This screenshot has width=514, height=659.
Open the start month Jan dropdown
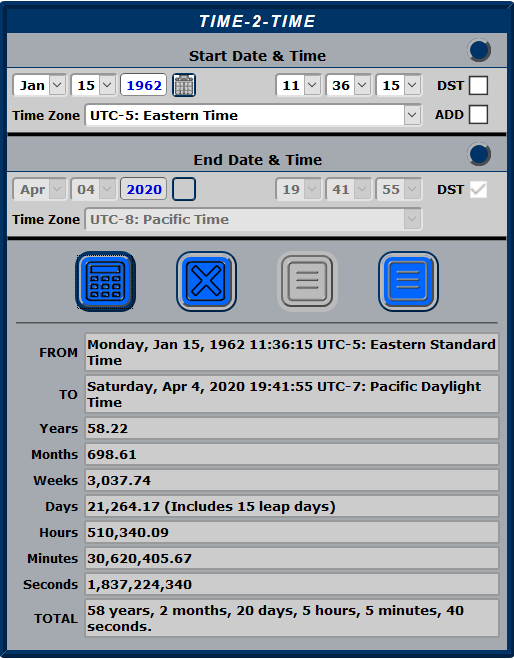coord(40,85)
